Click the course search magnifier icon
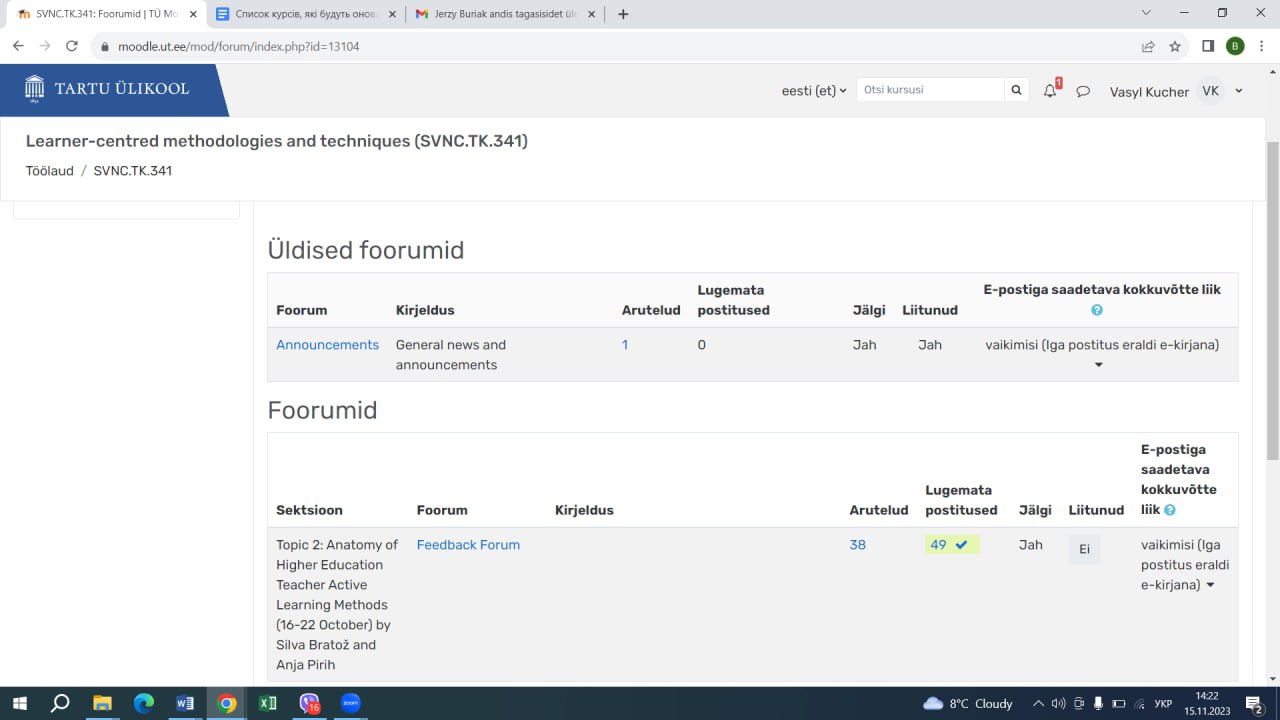The width and height of the screenshot is (1280, 720). click(1016, 90)
